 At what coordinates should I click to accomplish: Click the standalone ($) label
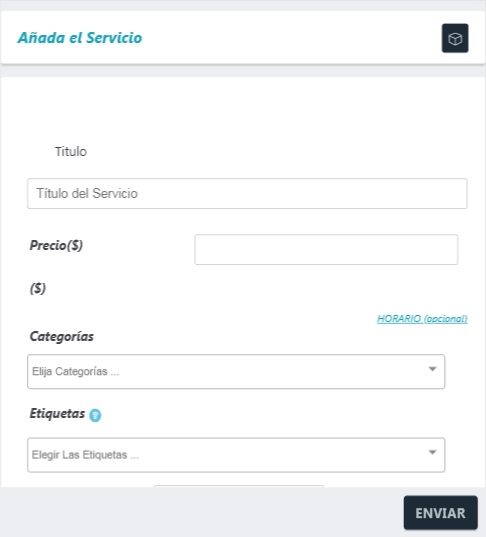38,288
